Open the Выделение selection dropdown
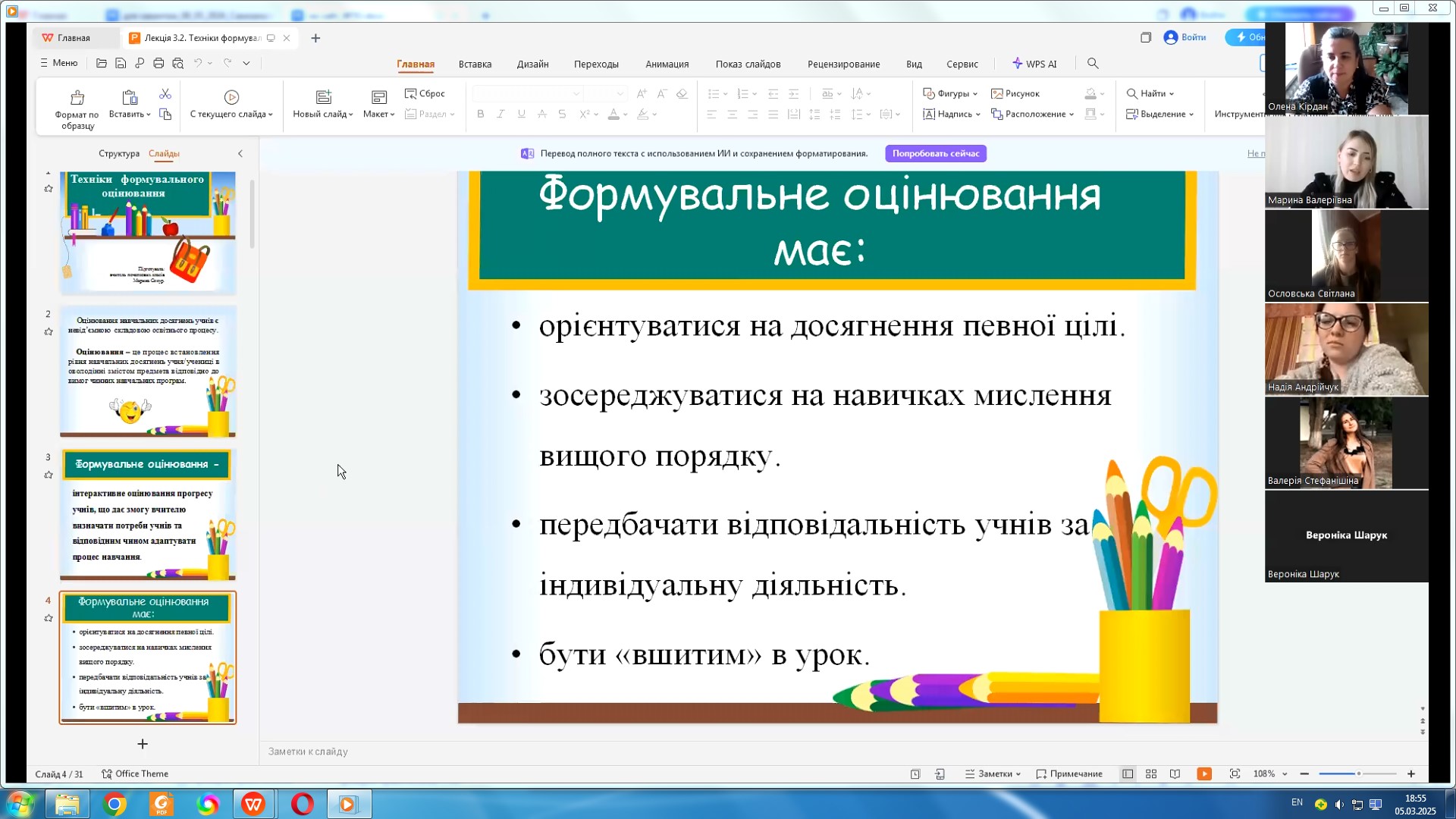The width and height of the screenshot is (1456, 819). point(1159,115)
